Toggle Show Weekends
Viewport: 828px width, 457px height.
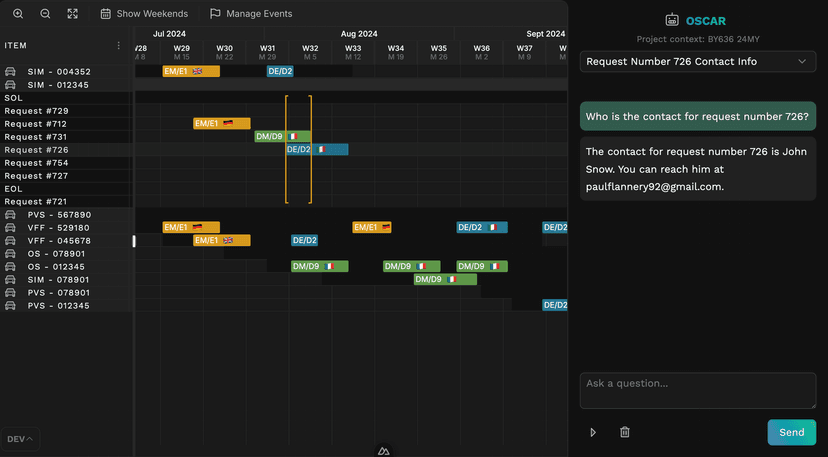144,14
